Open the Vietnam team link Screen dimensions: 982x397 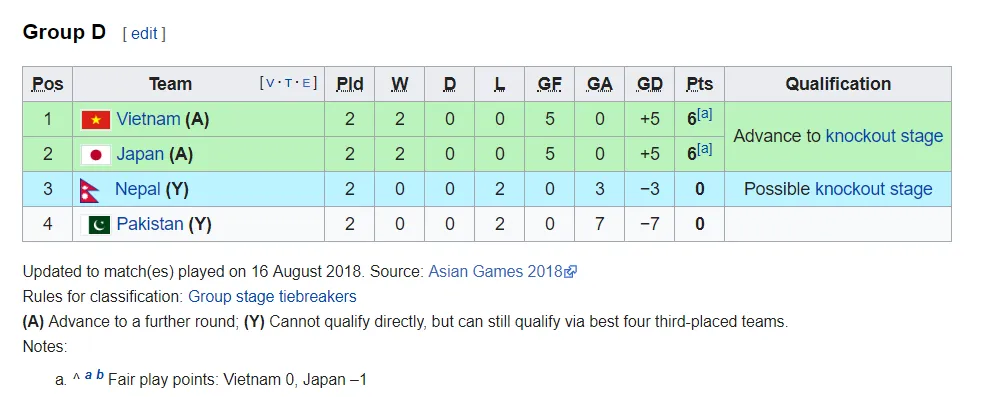point(148,119)
